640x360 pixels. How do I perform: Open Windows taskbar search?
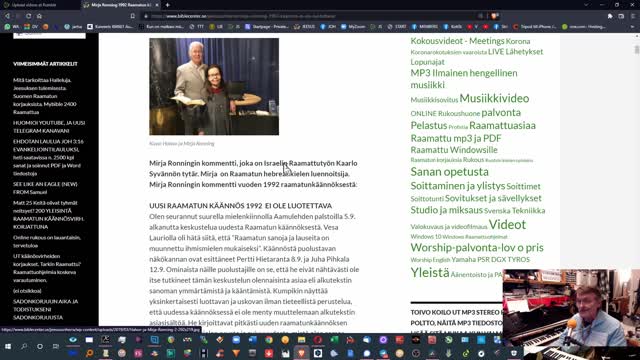coord(24,346)
